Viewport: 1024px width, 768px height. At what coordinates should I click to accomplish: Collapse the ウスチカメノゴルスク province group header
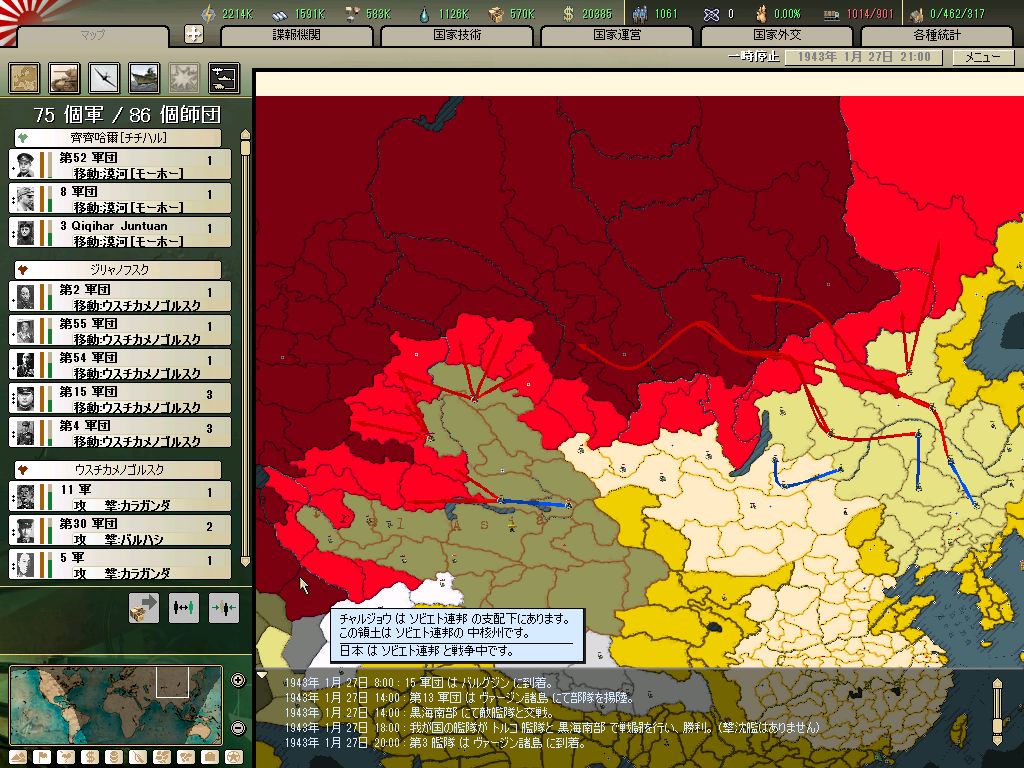(118, 470)
